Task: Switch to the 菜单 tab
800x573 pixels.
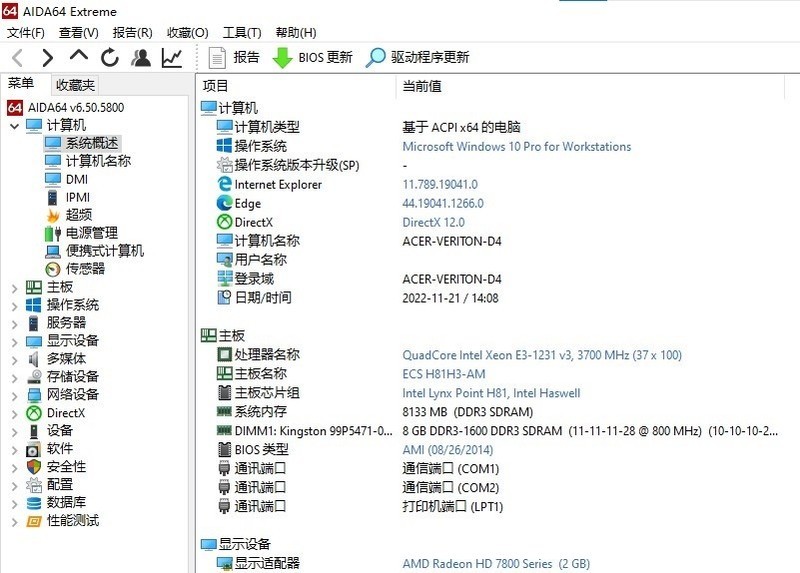Action: pos(21,84)
